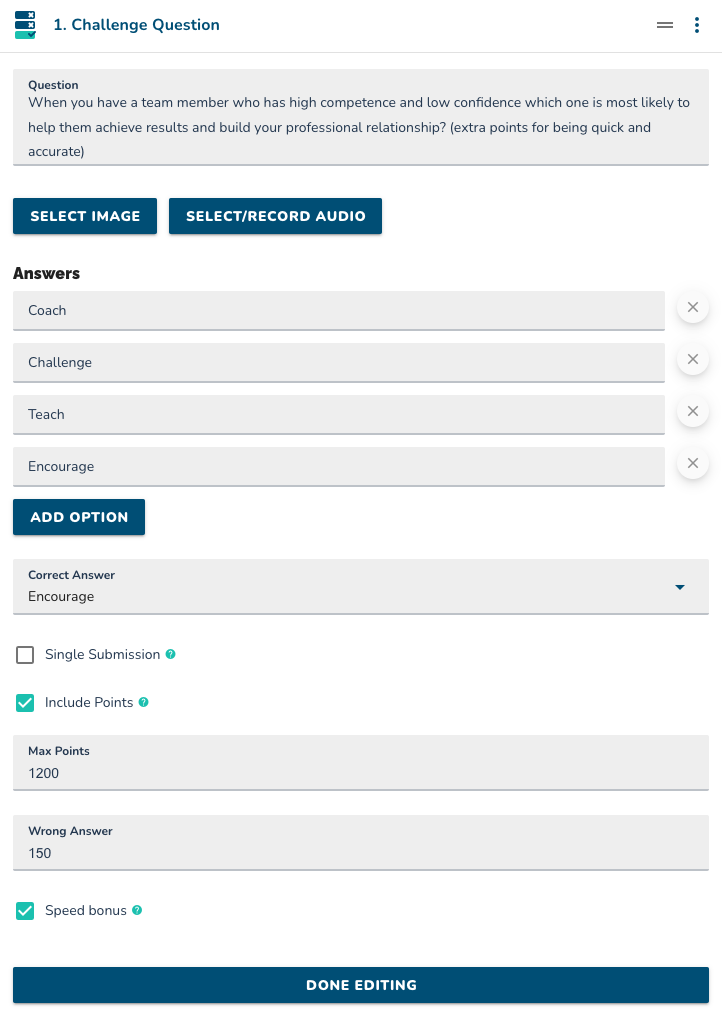Delete the Encourage answer option

click(x=693, y=463)
